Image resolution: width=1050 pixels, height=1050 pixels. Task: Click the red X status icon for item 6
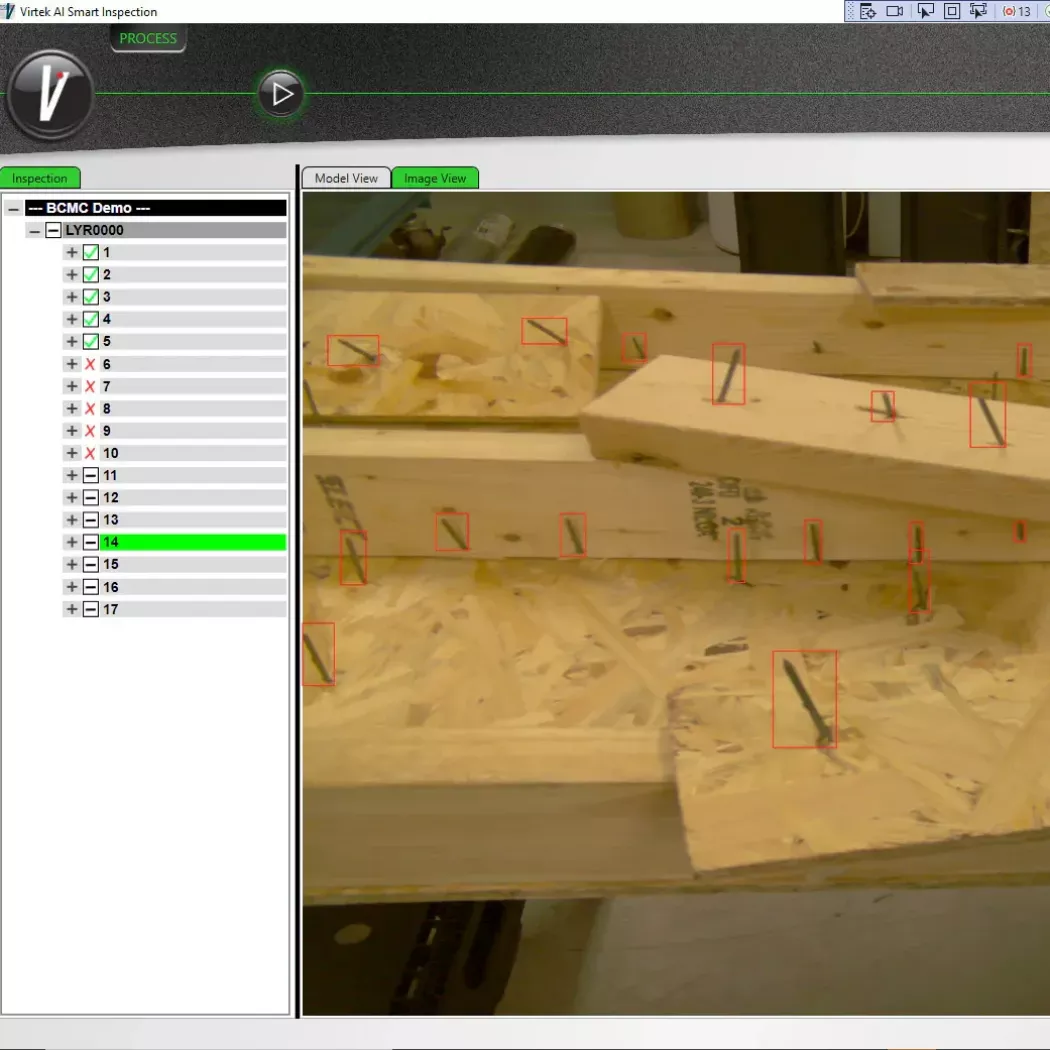pos(90,364)
